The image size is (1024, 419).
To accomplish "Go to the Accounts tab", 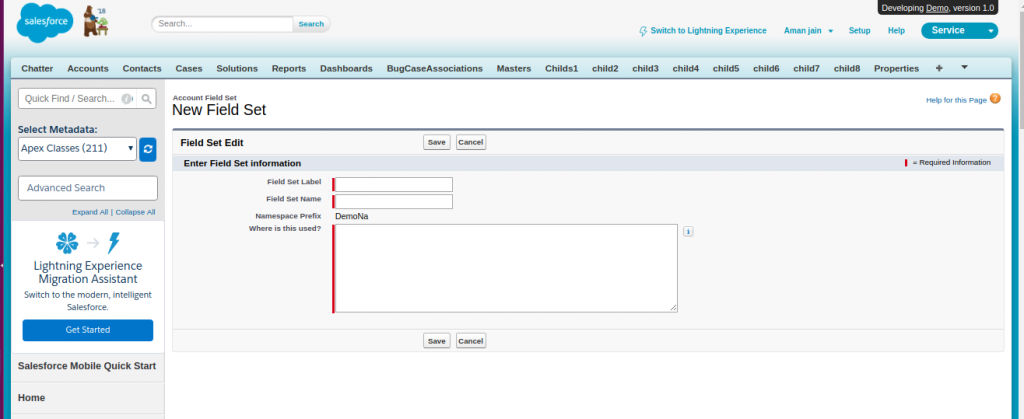I will [x=88, y=68].
